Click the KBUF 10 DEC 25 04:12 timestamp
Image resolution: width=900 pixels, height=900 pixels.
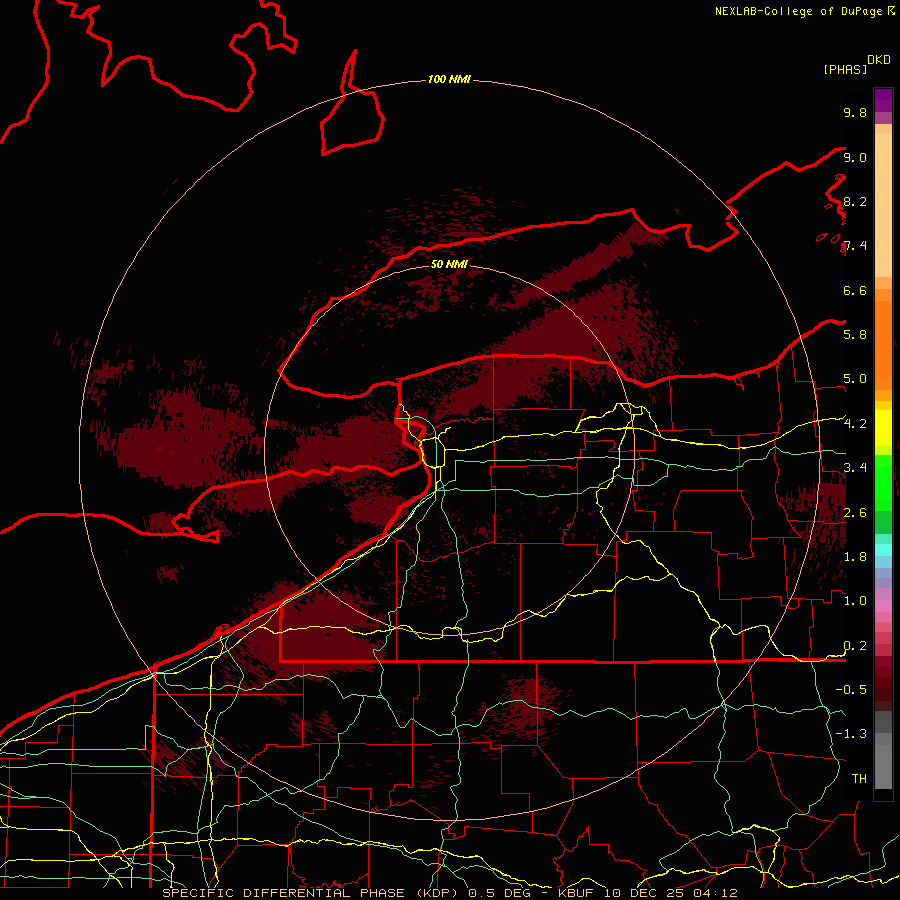pyautogui.click(x=647, y=893)
